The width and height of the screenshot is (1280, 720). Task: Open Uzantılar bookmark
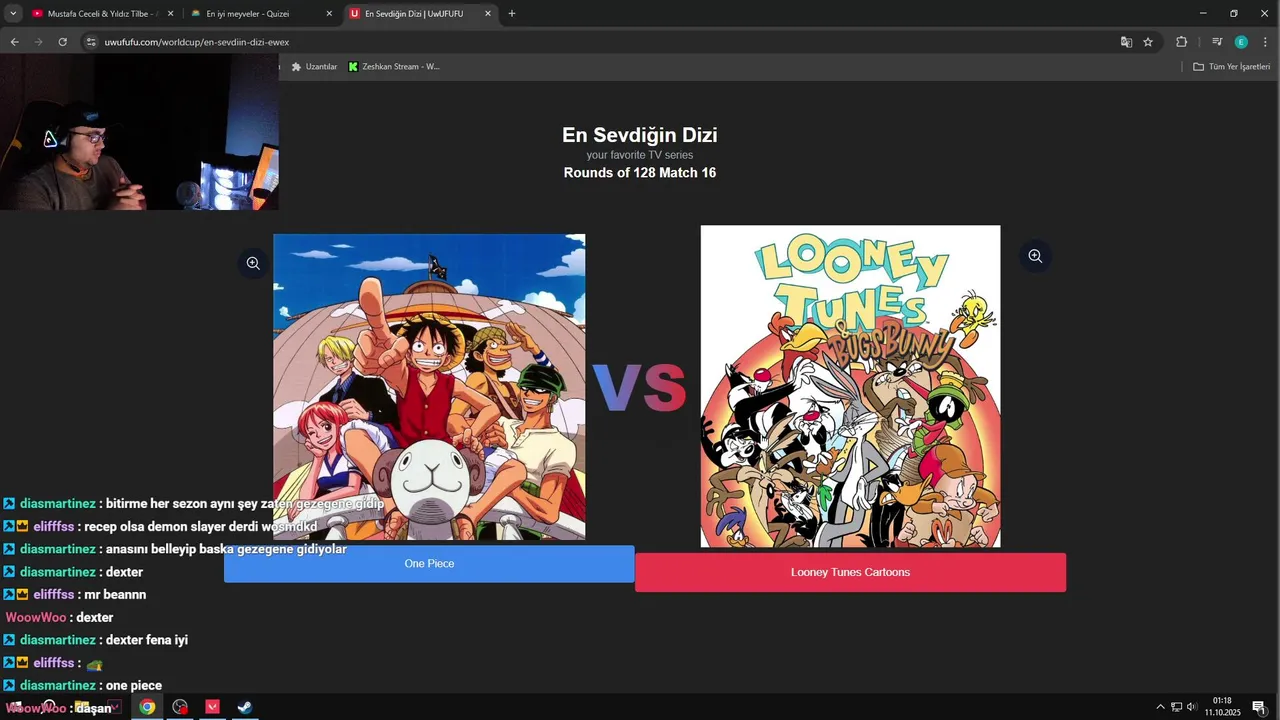pyautogui.click(x=314, y=67)
